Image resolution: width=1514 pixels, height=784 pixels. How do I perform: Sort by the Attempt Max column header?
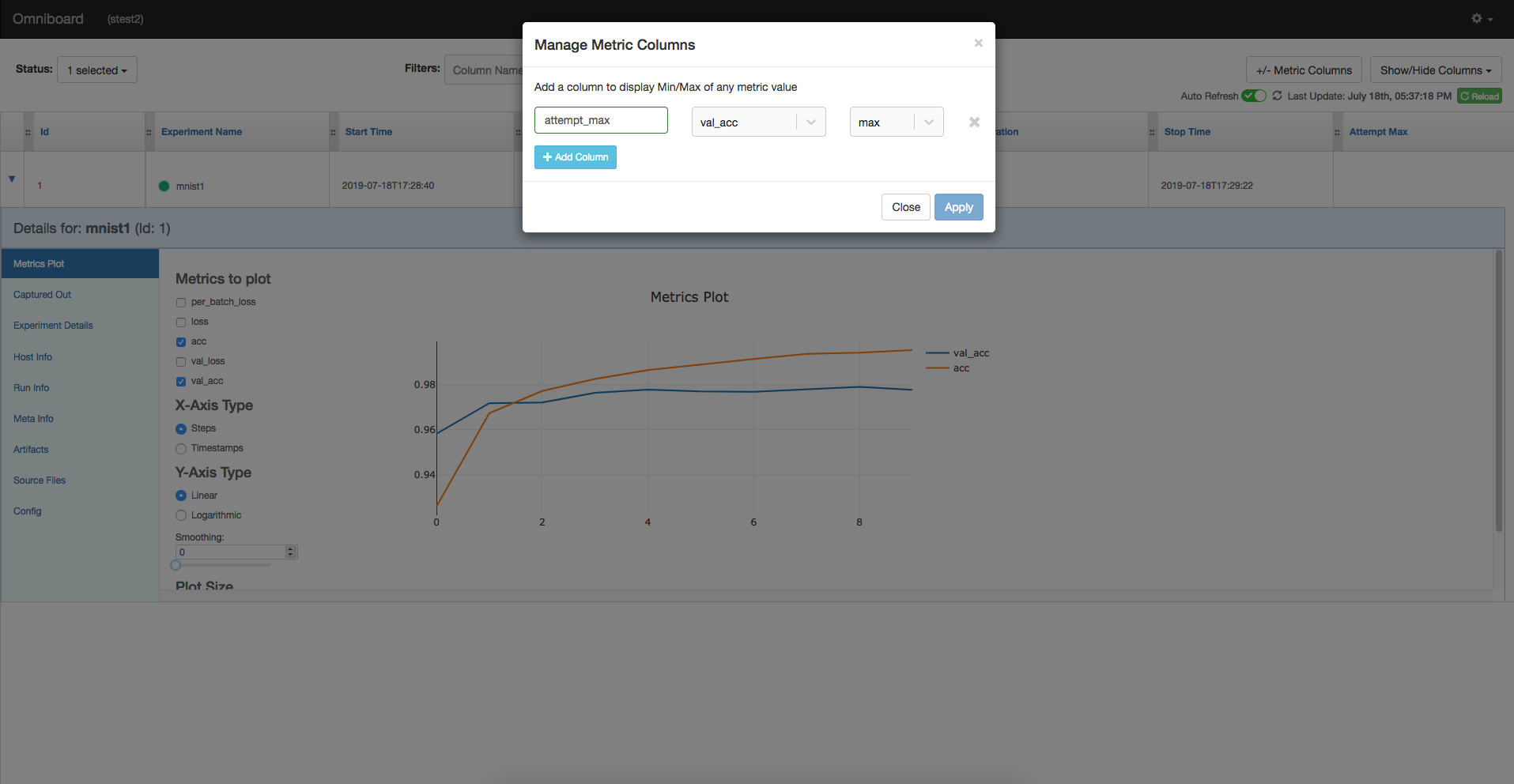[x=1378, y=132]
